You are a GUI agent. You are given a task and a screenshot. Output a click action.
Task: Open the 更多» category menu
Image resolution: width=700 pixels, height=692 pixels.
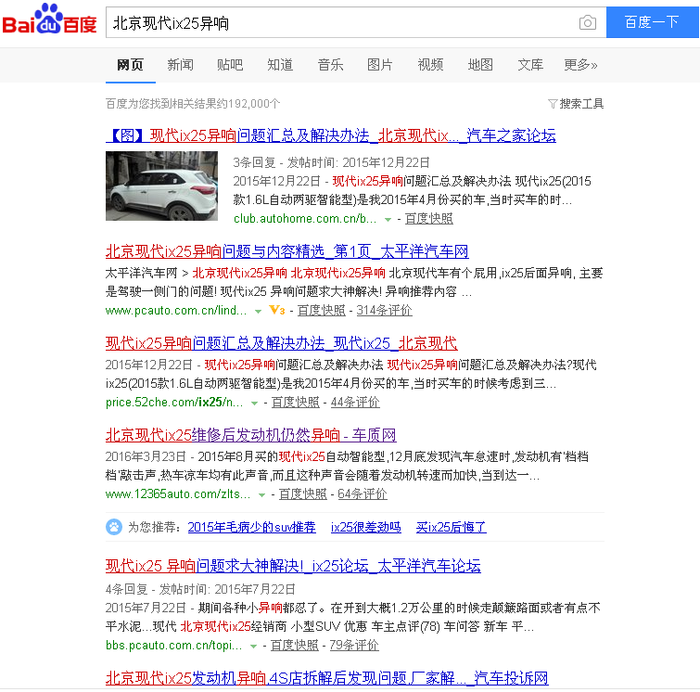point(580,65)
